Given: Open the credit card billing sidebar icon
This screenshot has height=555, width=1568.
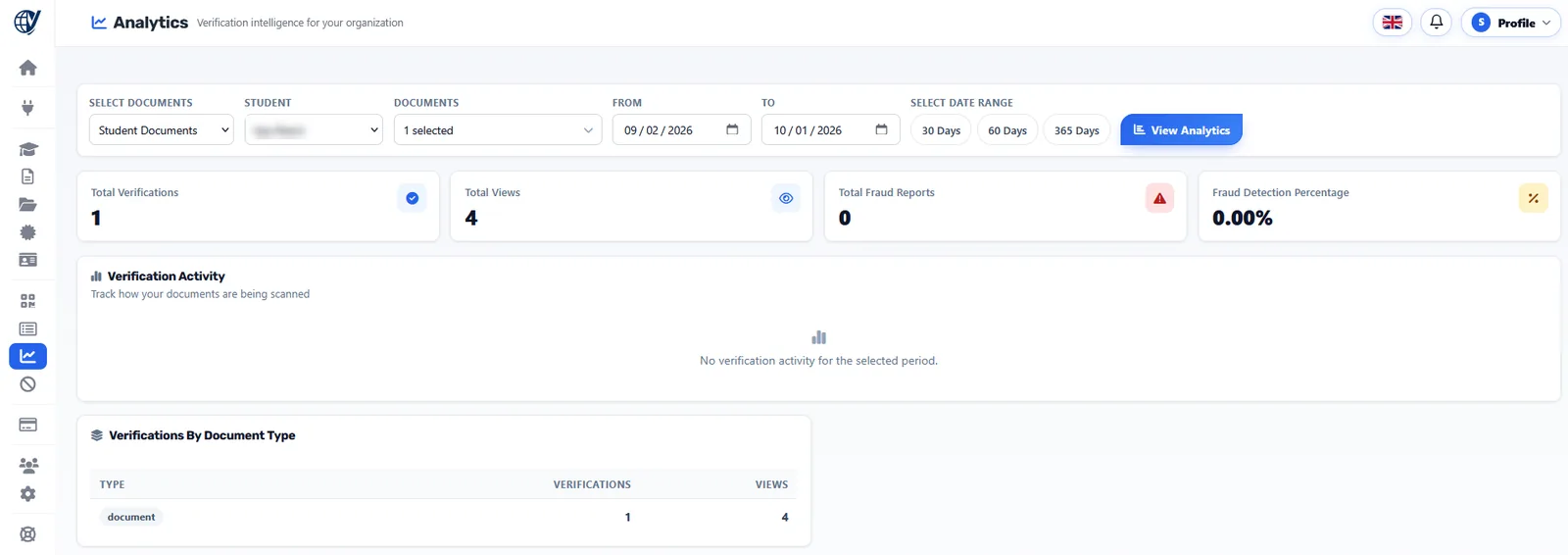Looking at the screenshot, I should pyautogui.click(x=27, y=425).
